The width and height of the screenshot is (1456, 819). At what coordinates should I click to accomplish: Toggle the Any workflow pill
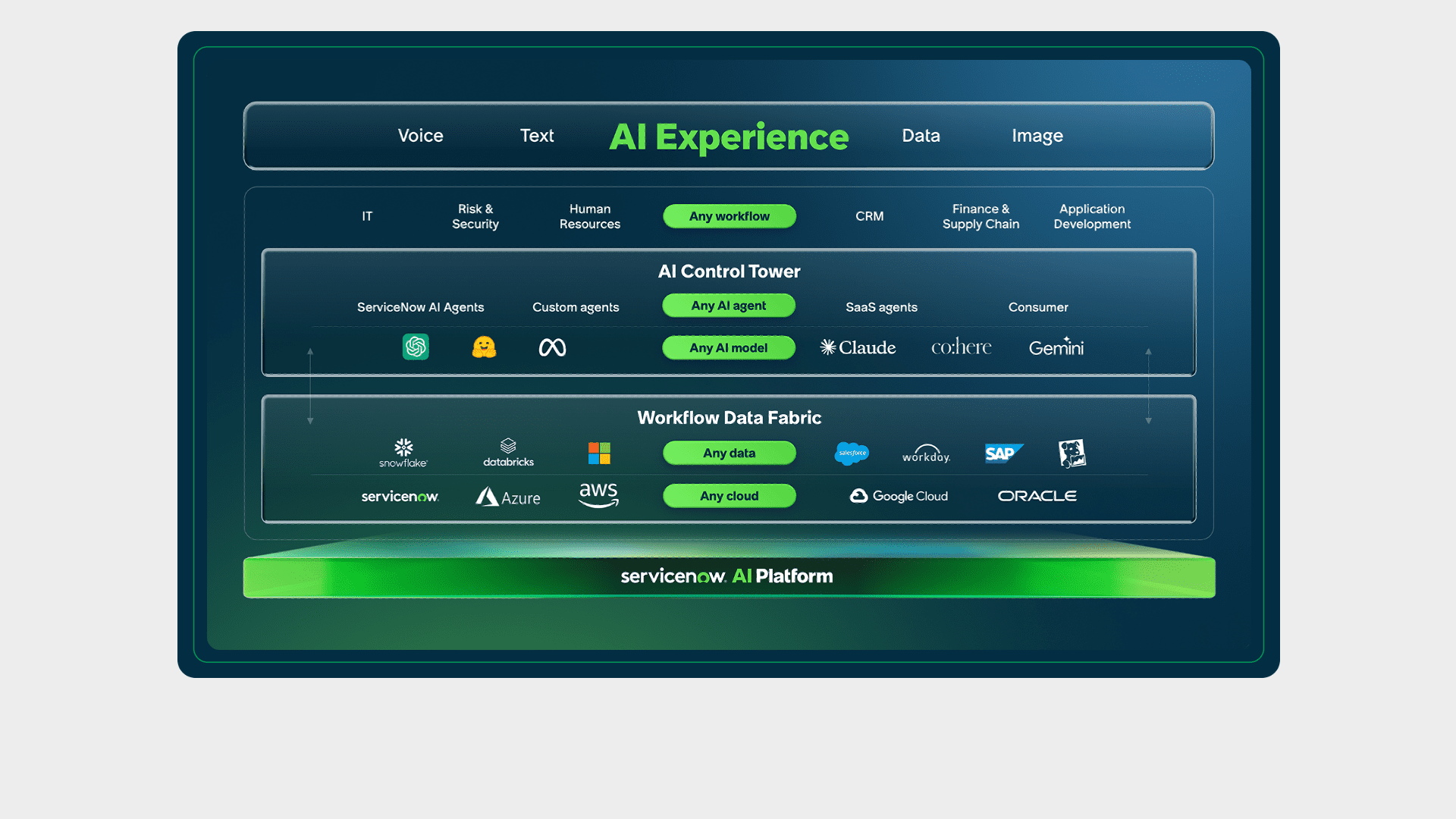[x=729, y=216]
